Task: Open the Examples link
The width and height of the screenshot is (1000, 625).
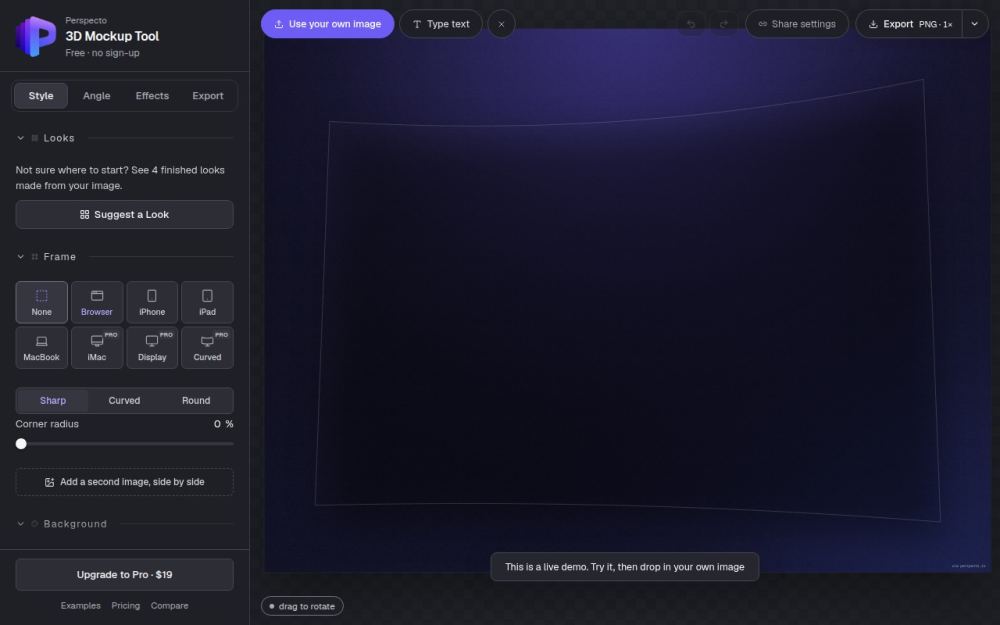Action: (80, 606)
